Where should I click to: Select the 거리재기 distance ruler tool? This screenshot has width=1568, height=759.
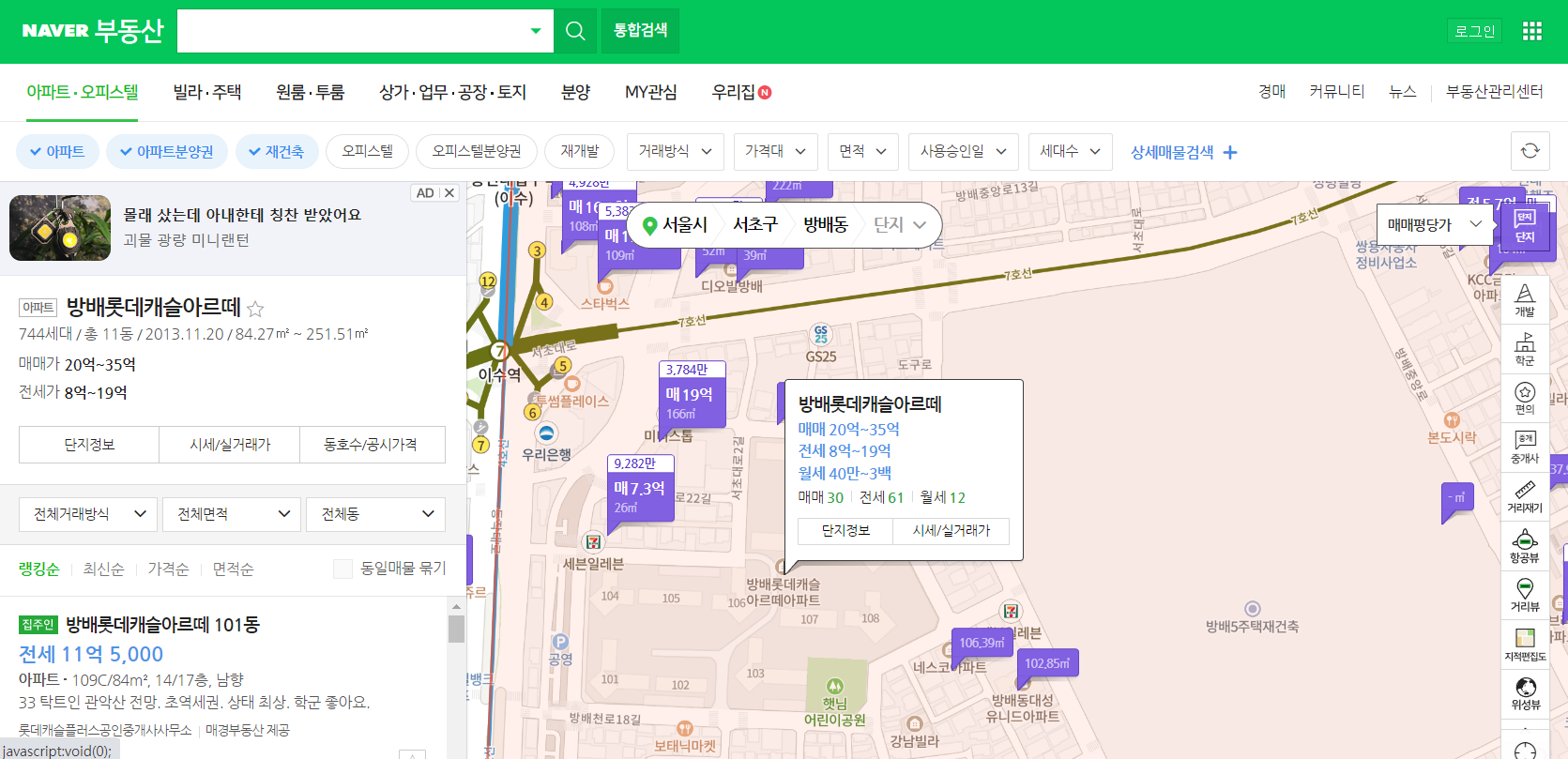pyautogui.click(x=1525, y=496)
